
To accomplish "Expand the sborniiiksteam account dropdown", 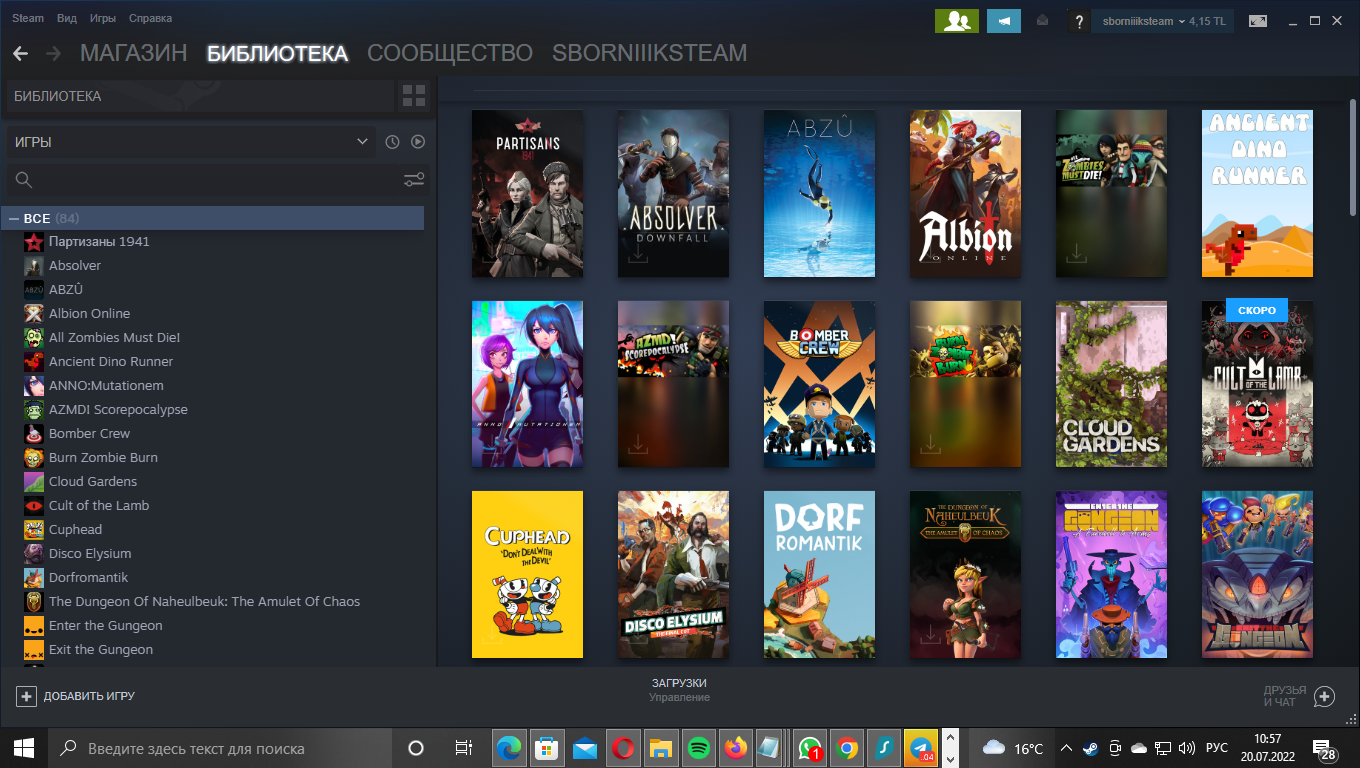I will tap(1162, 21).
